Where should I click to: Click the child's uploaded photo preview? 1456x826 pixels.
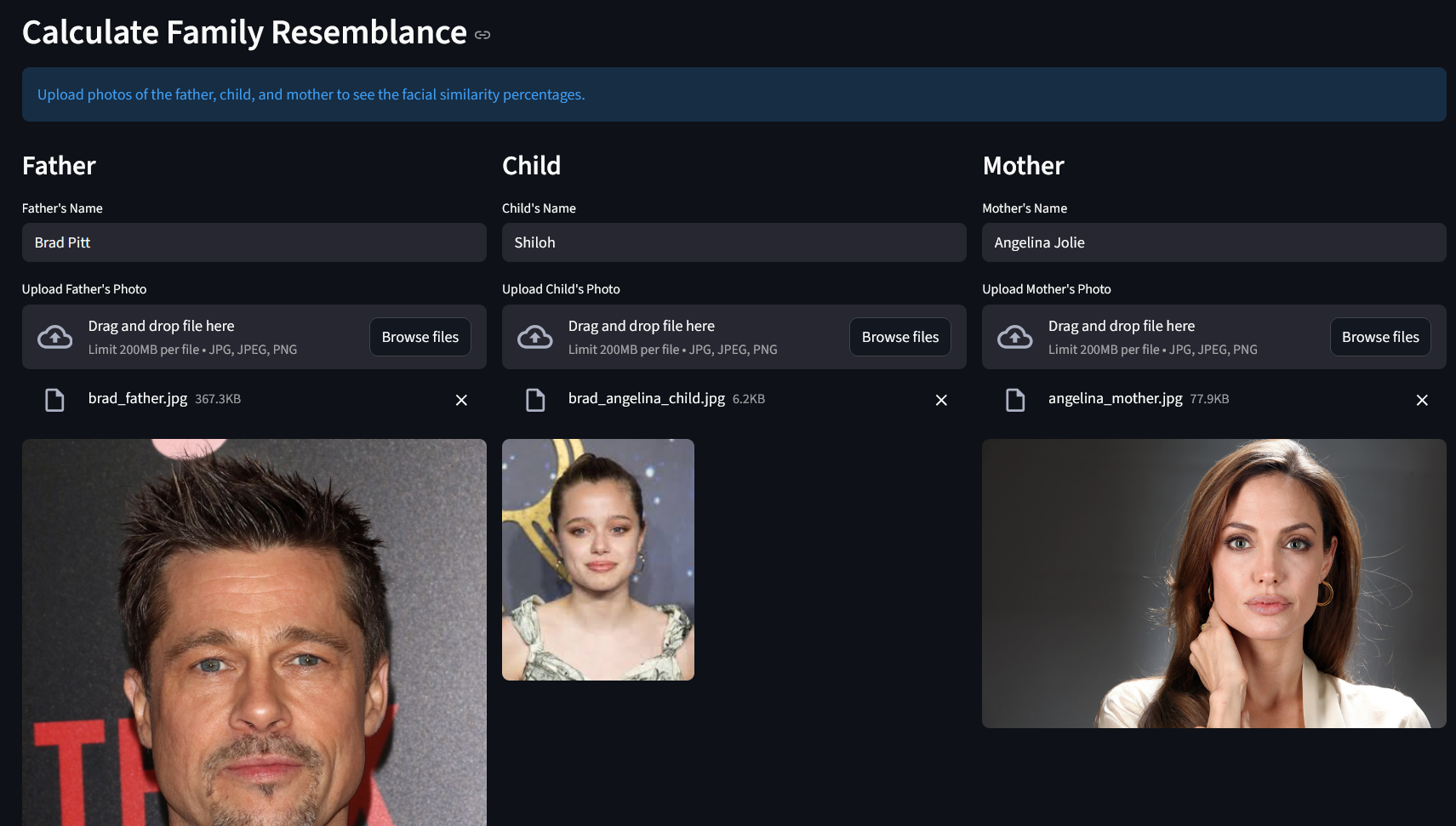(x=597, y=560)
